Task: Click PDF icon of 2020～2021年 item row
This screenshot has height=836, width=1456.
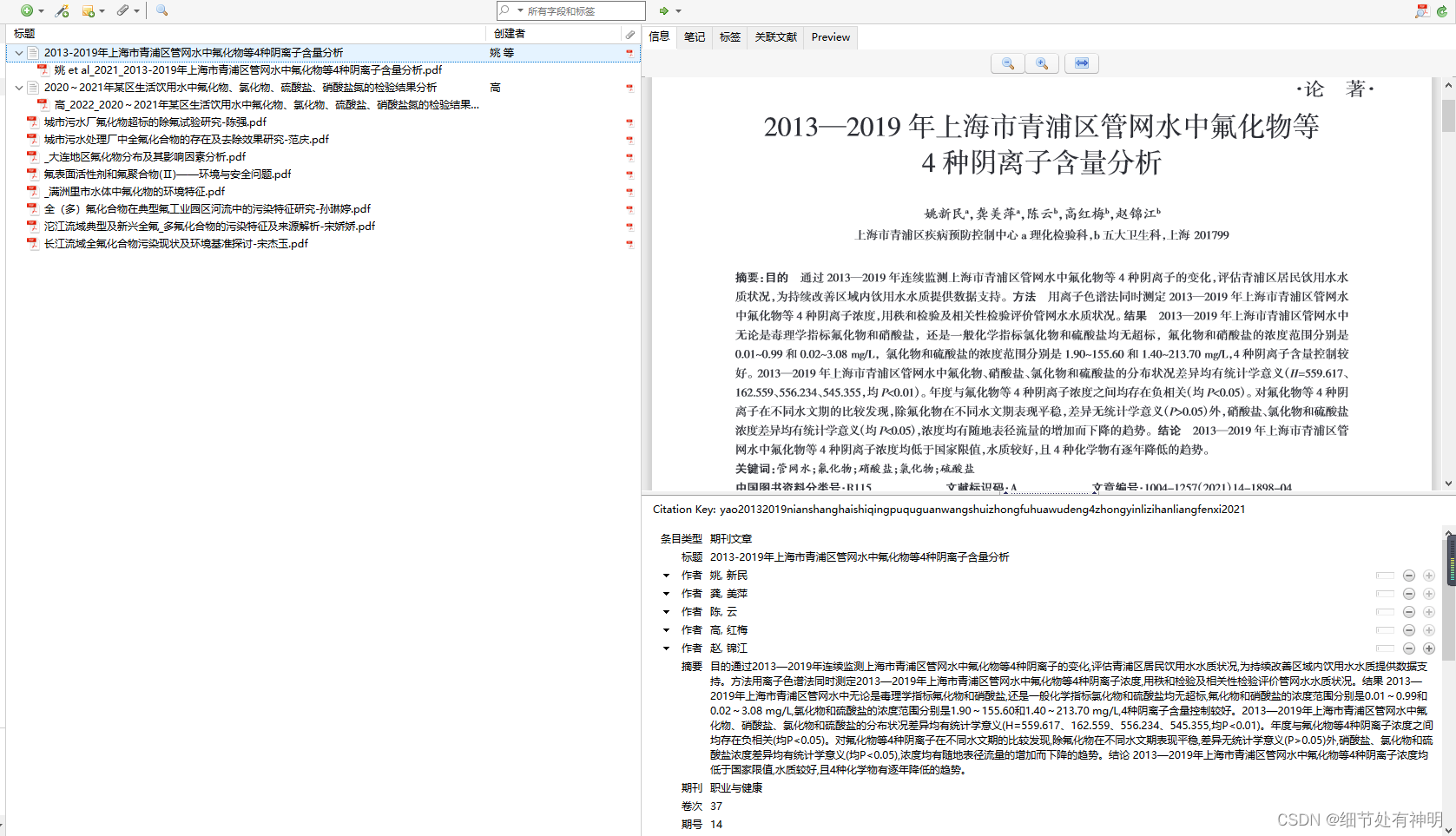Action: click(x=630, y=88)
